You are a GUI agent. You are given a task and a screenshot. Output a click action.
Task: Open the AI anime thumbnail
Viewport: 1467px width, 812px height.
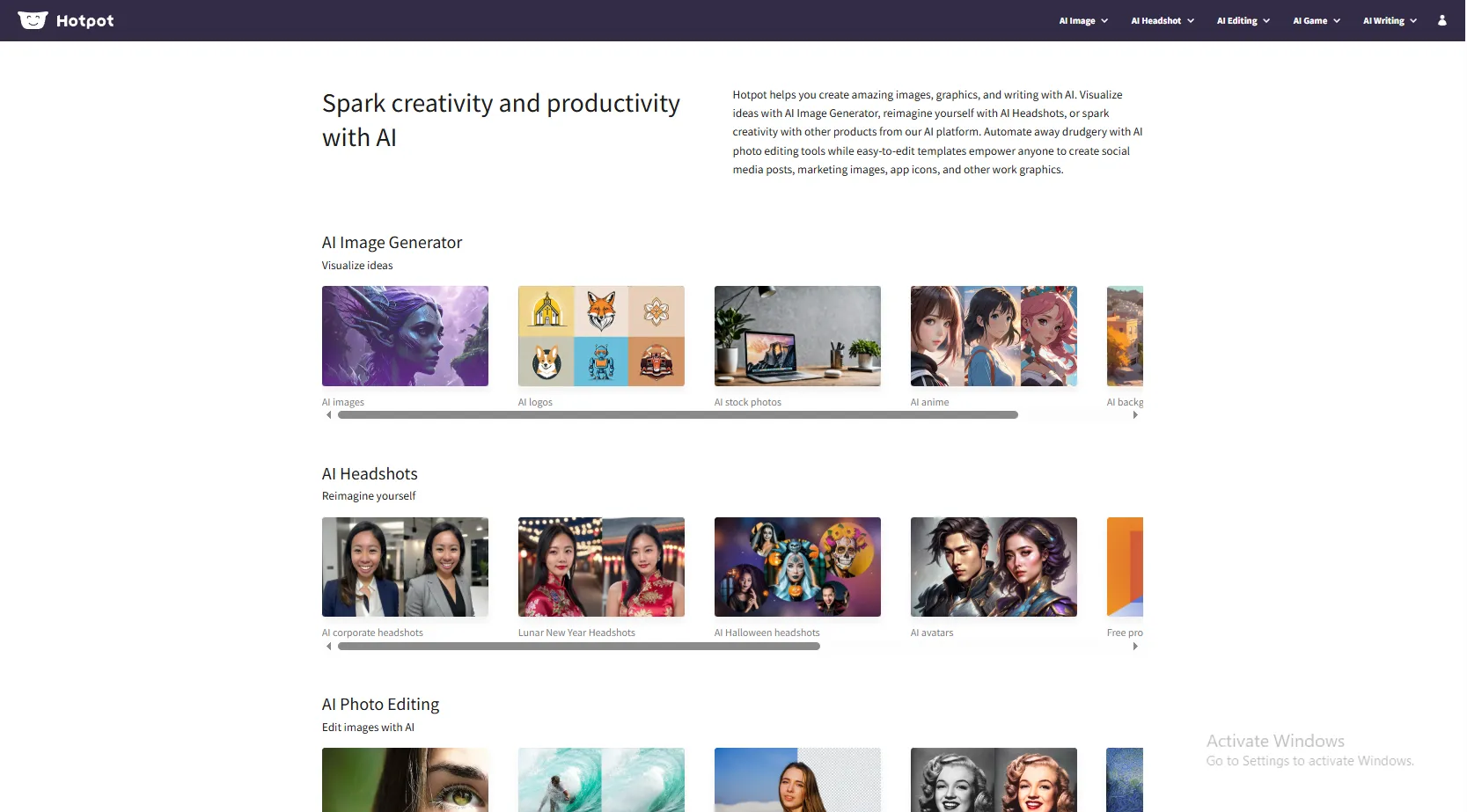994,336
